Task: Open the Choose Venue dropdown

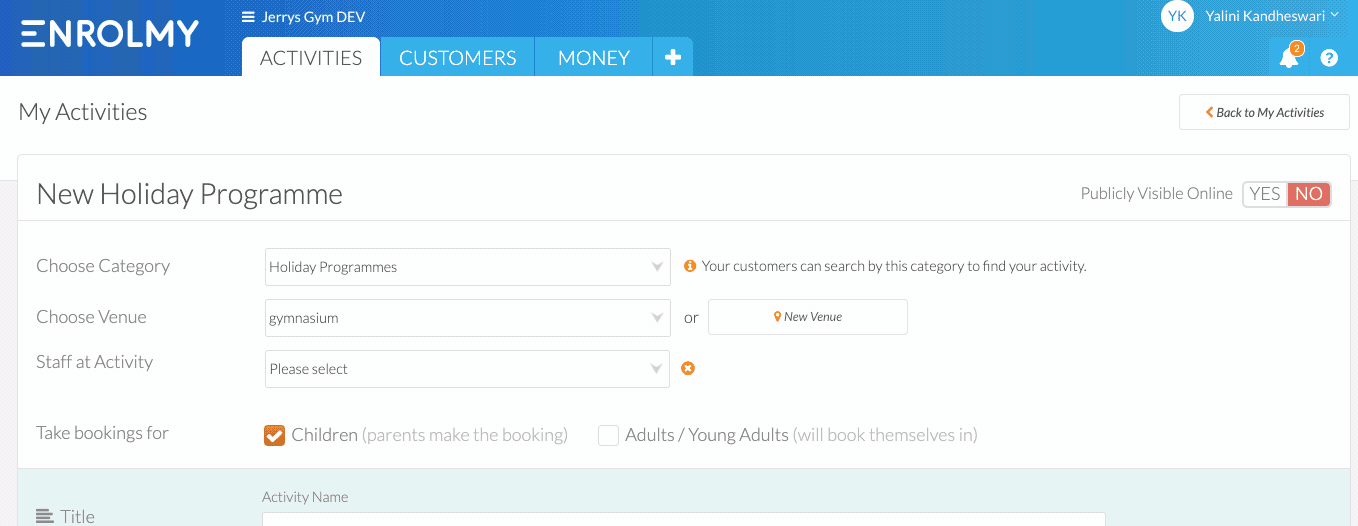Action: 468,318
